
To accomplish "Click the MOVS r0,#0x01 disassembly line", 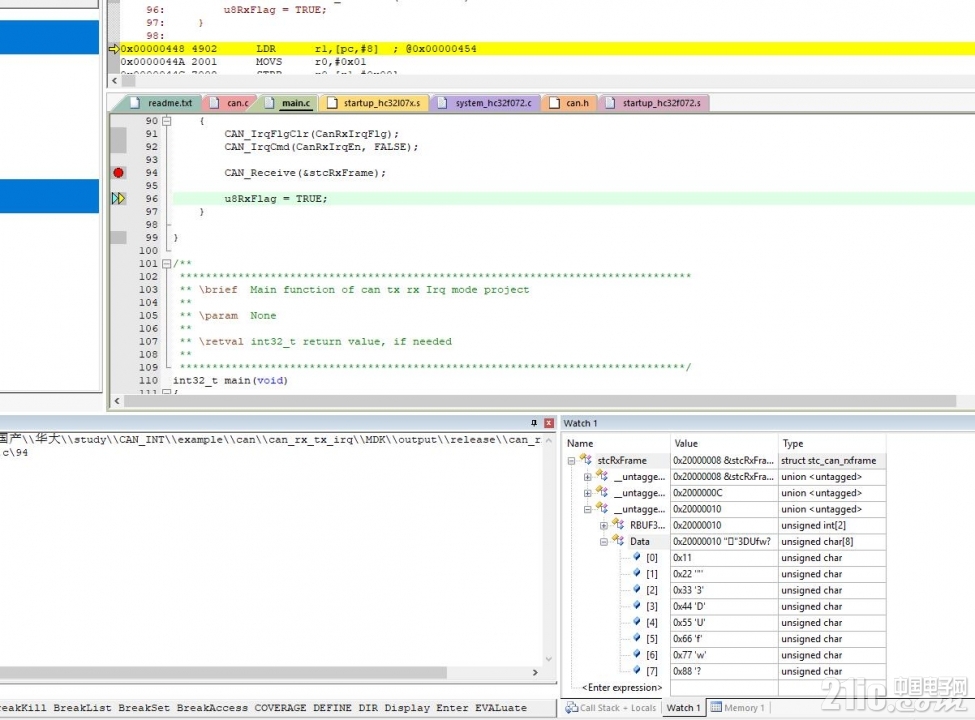I will point(243,62).
